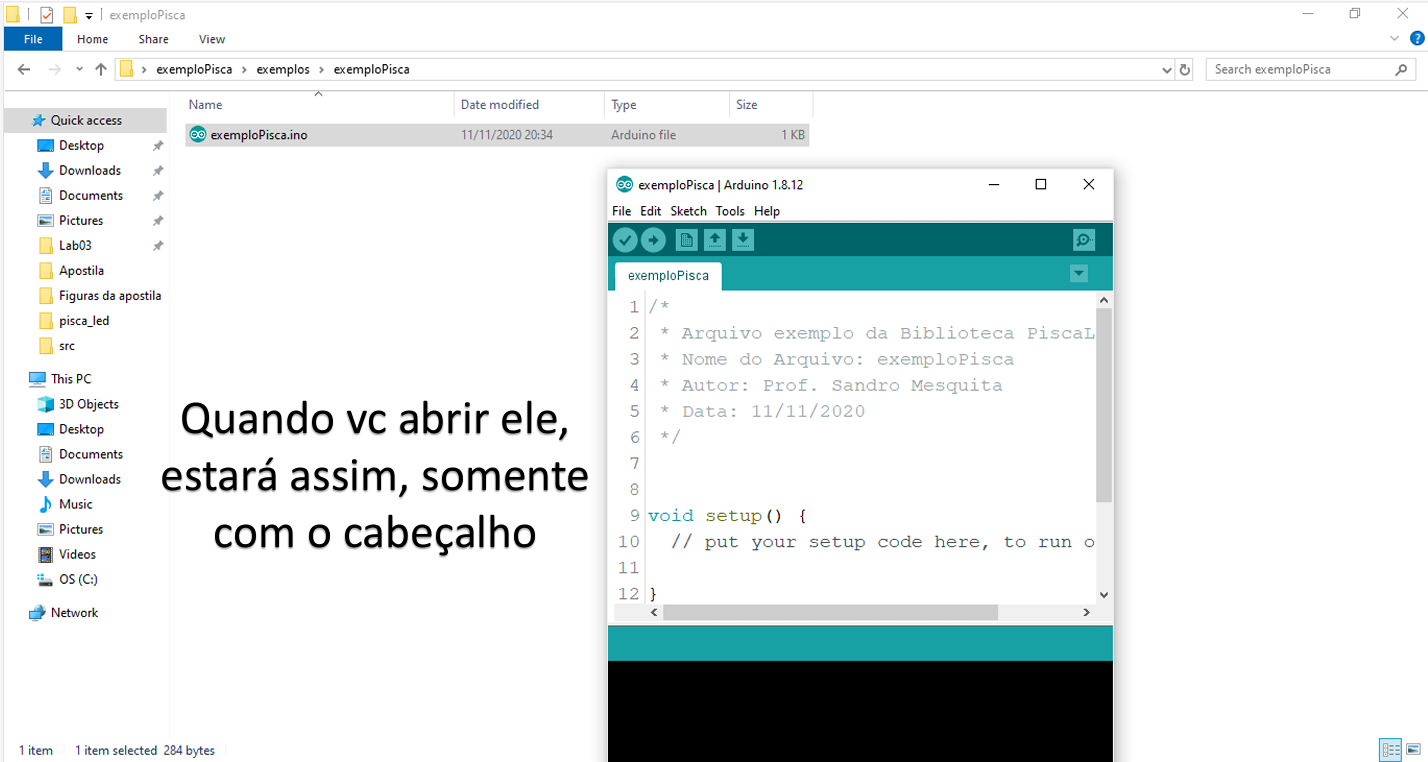Open the OS (C:) drive
1428x762 pixels.
78,579
